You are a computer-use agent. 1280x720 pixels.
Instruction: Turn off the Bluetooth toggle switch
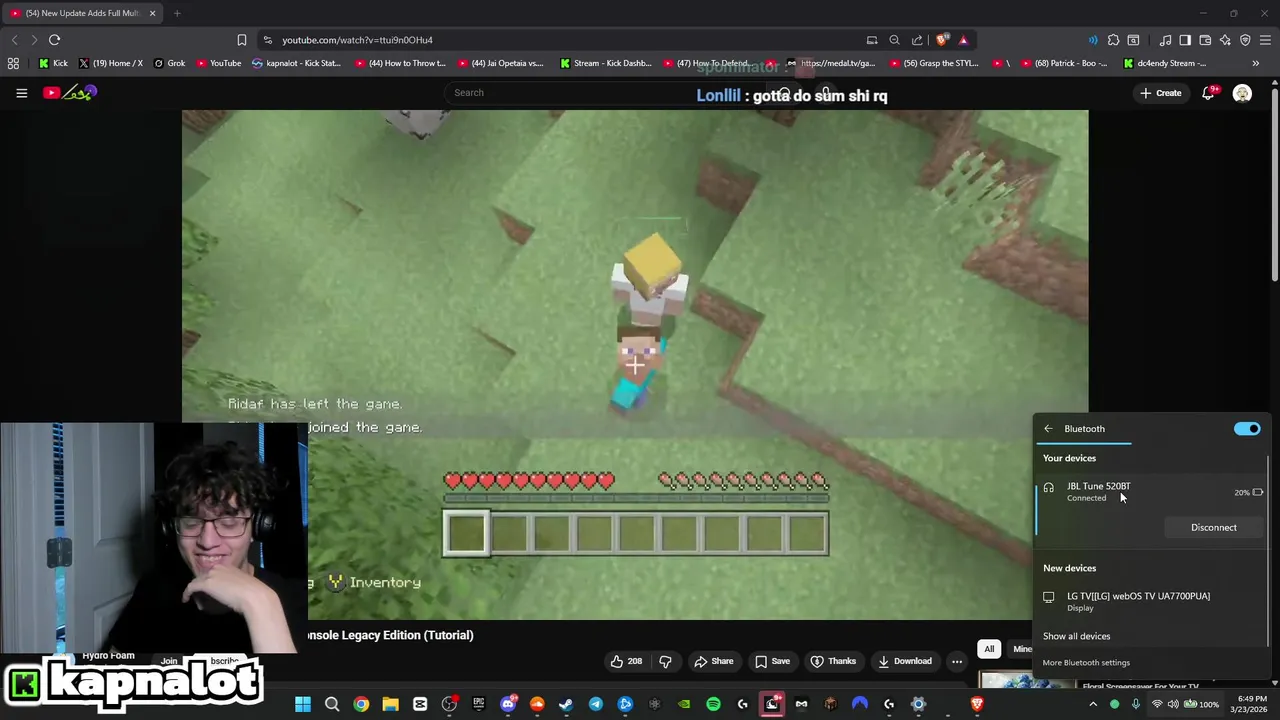point(1247,429)
